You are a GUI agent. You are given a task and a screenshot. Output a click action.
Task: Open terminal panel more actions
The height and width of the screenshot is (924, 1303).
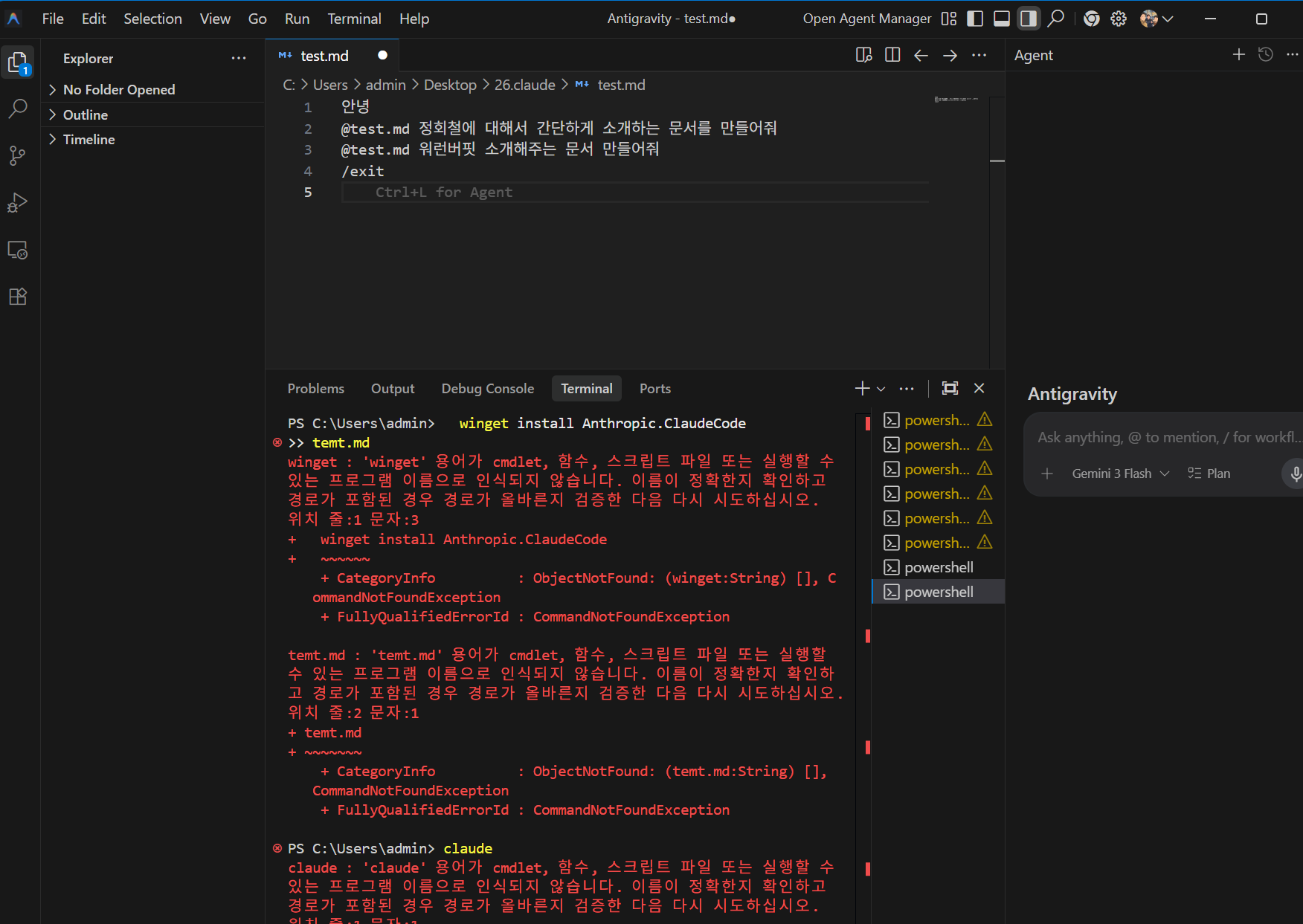[x=907, y=388]
